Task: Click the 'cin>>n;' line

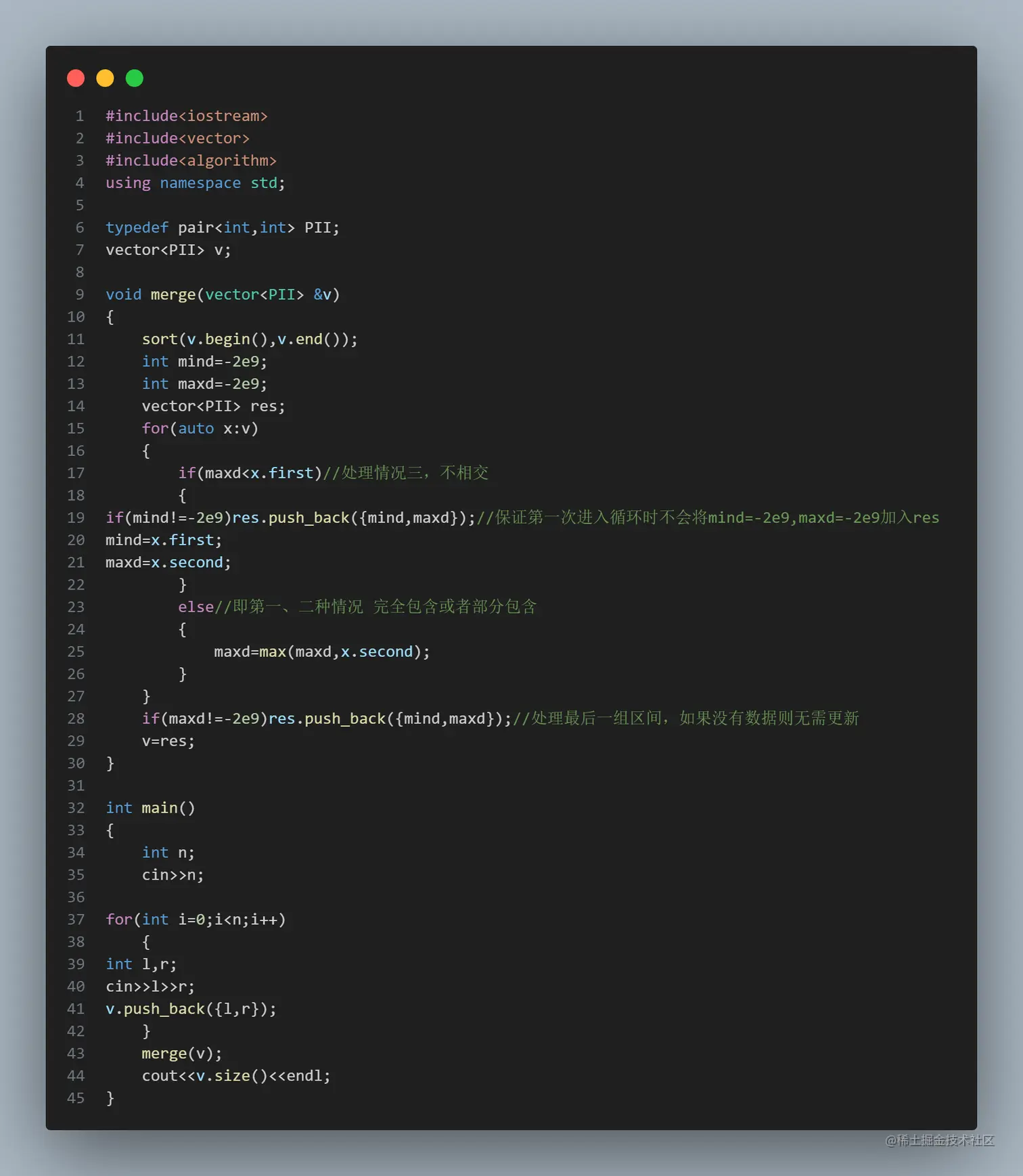Action: [173, 876]
